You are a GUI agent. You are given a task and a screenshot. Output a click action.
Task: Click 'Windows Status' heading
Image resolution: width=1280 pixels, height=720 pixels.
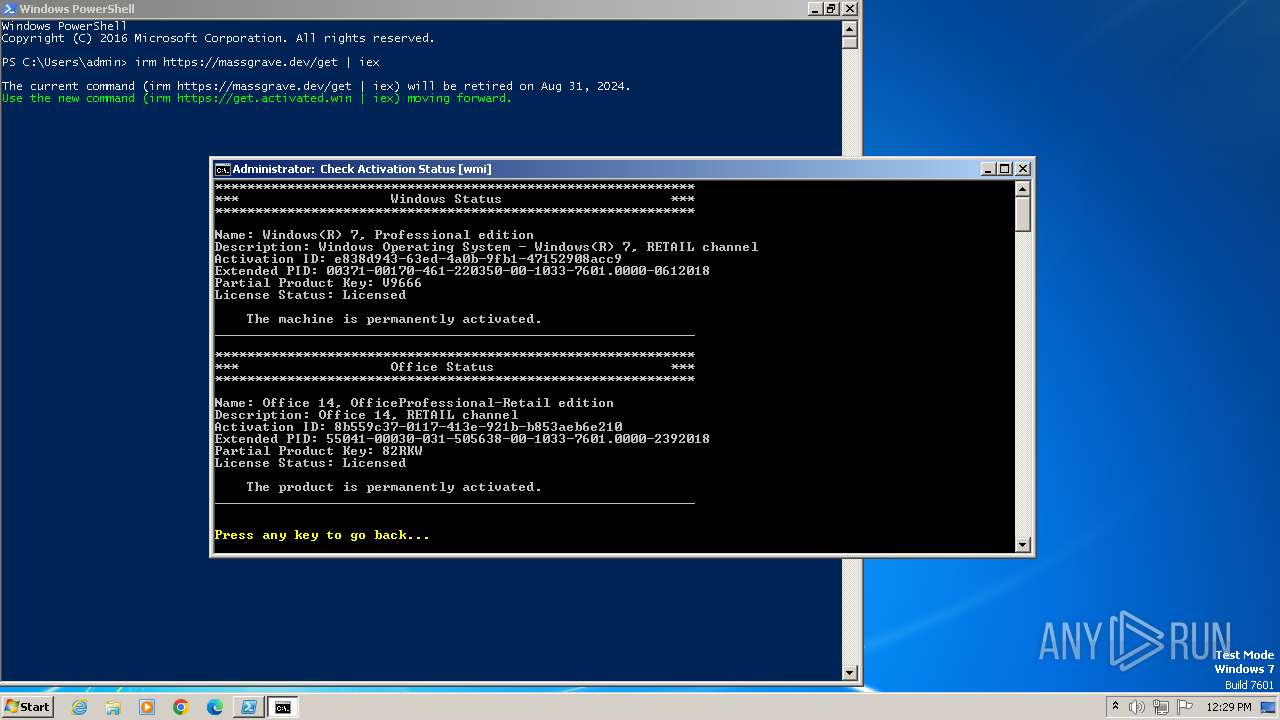(446, 199)
